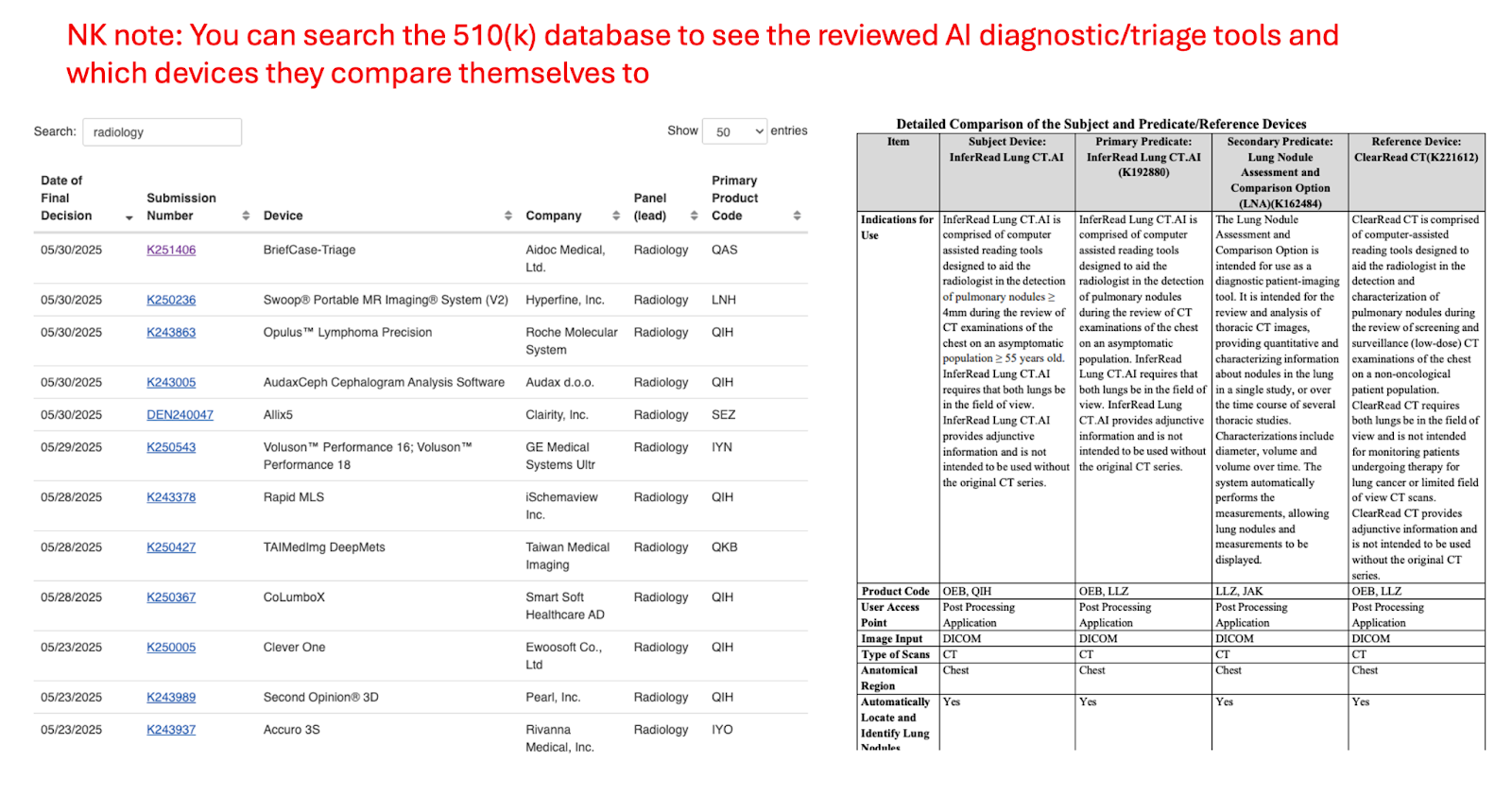Open submission link K250236
Screen dimensions: 1512x797
point(171,300)
